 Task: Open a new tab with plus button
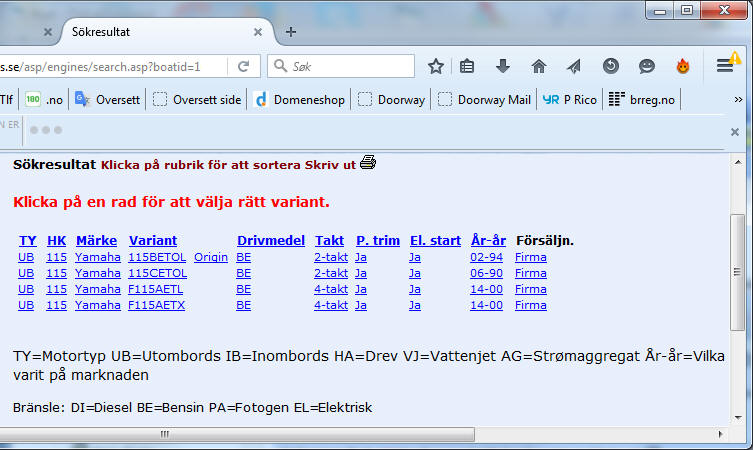tap(291, 31)
